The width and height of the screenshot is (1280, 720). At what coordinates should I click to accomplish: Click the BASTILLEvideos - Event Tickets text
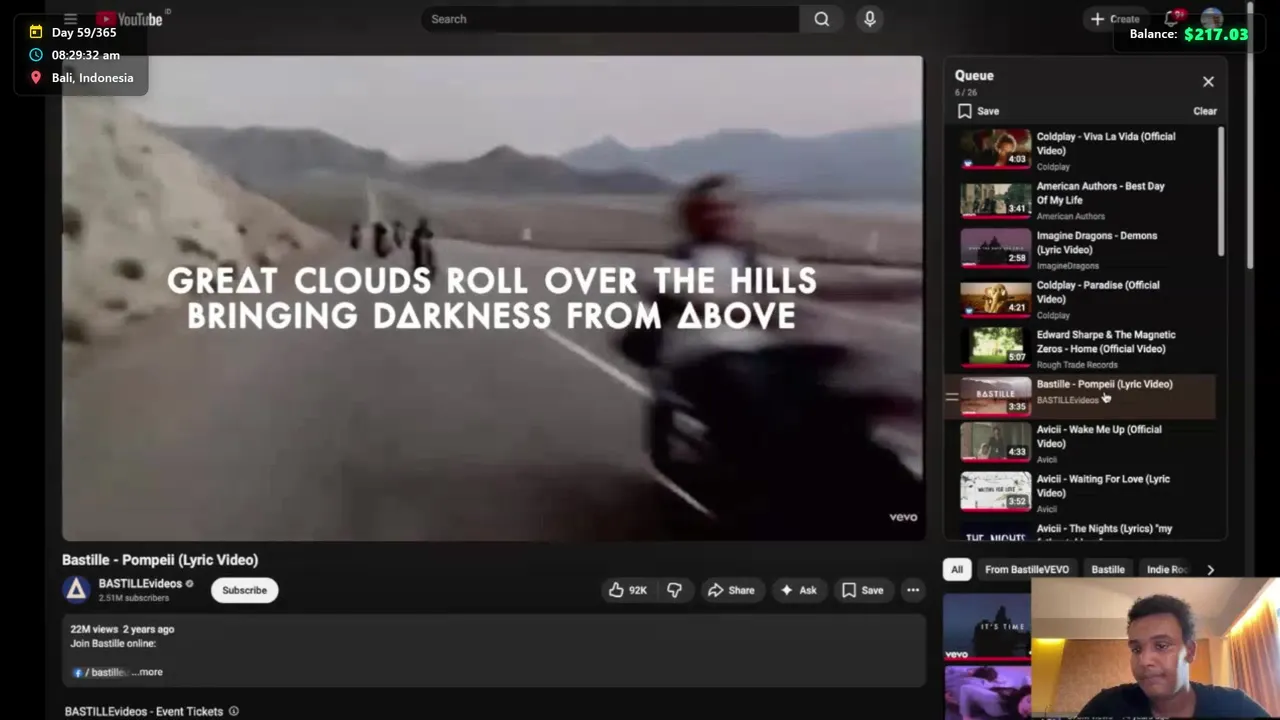click(x=144, y=711)
